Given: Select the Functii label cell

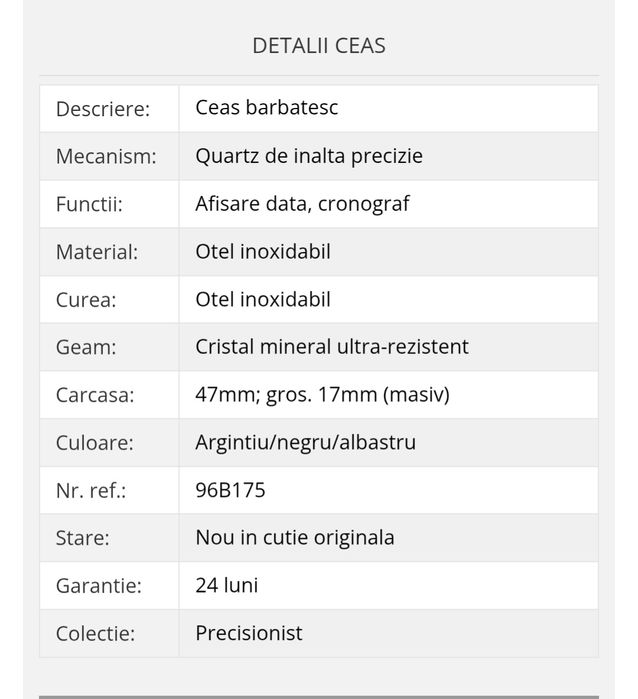Looking at the screenshot, I should 89,205.
